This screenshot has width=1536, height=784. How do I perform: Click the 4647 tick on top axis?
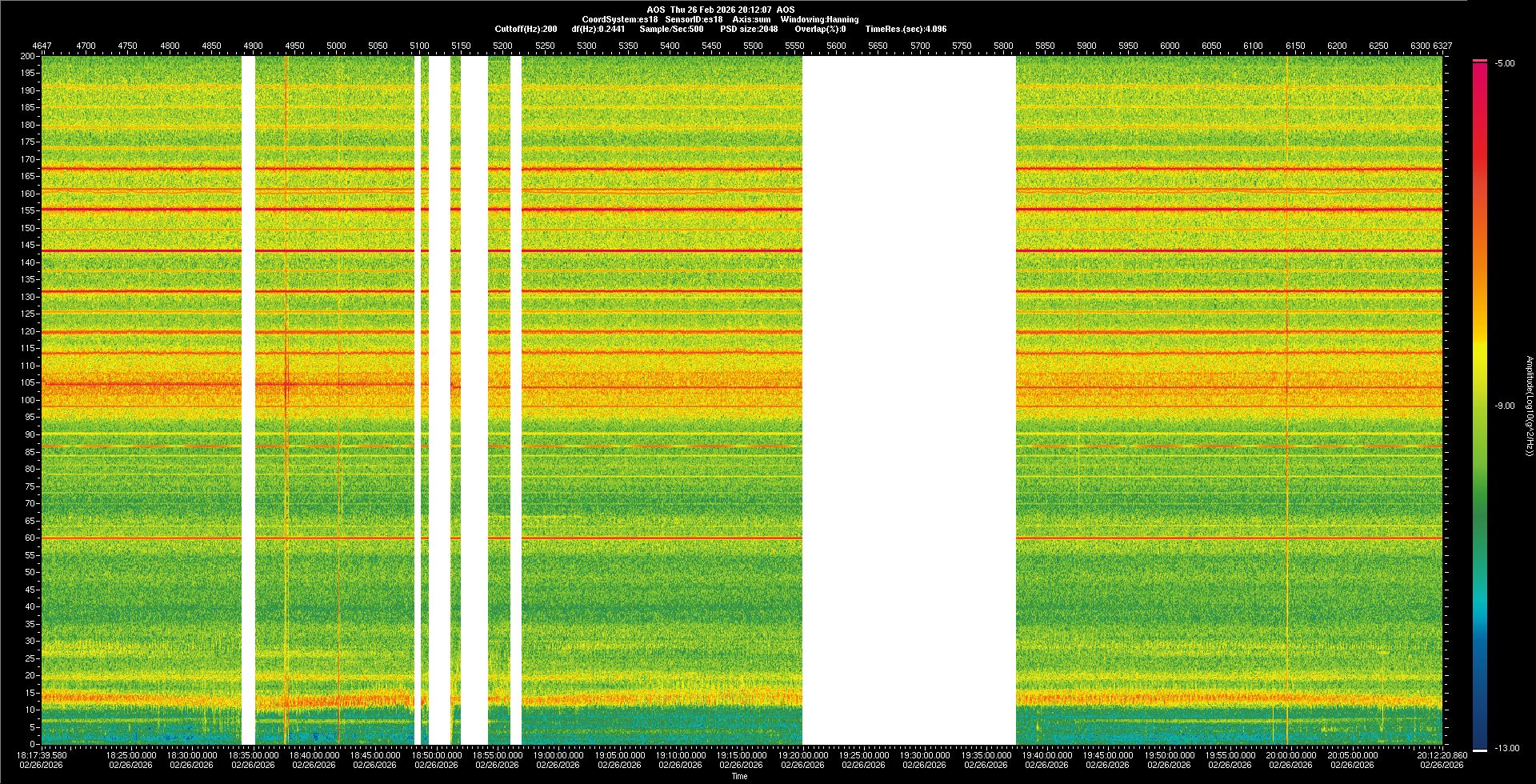[42, 46]
